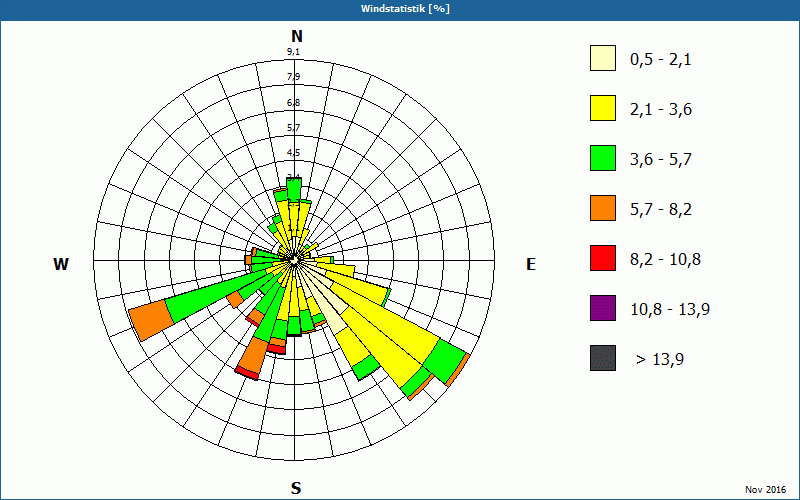Click the E compass label

point(531,264)
